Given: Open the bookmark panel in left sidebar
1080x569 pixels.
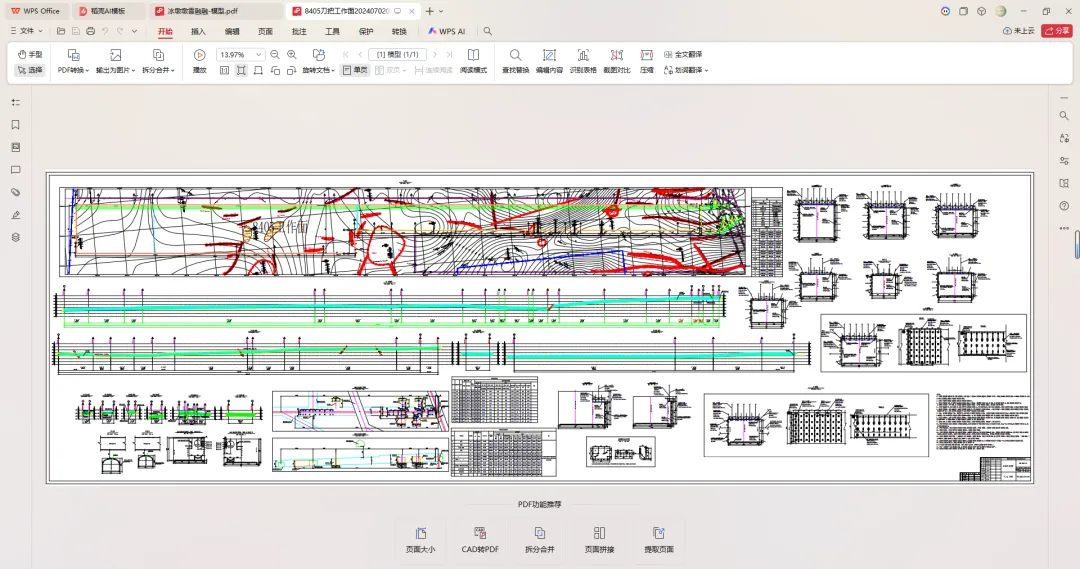Looking at the screenshot, I should tap(15, 125).
